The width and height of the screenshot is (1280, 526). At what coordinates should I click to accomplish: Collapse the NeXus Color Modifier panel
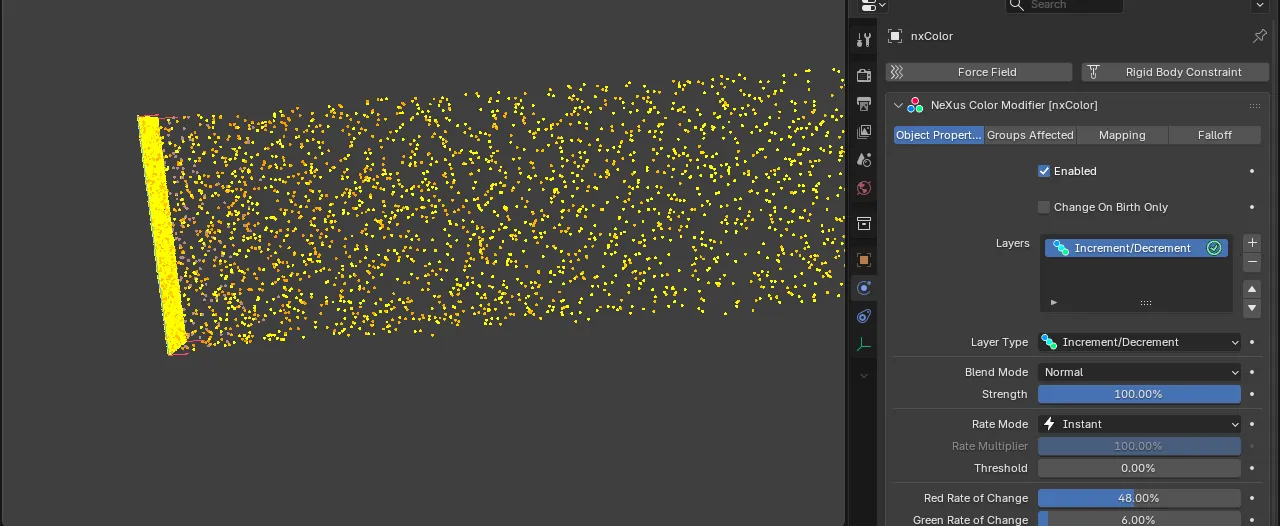(x=898, y=105)
